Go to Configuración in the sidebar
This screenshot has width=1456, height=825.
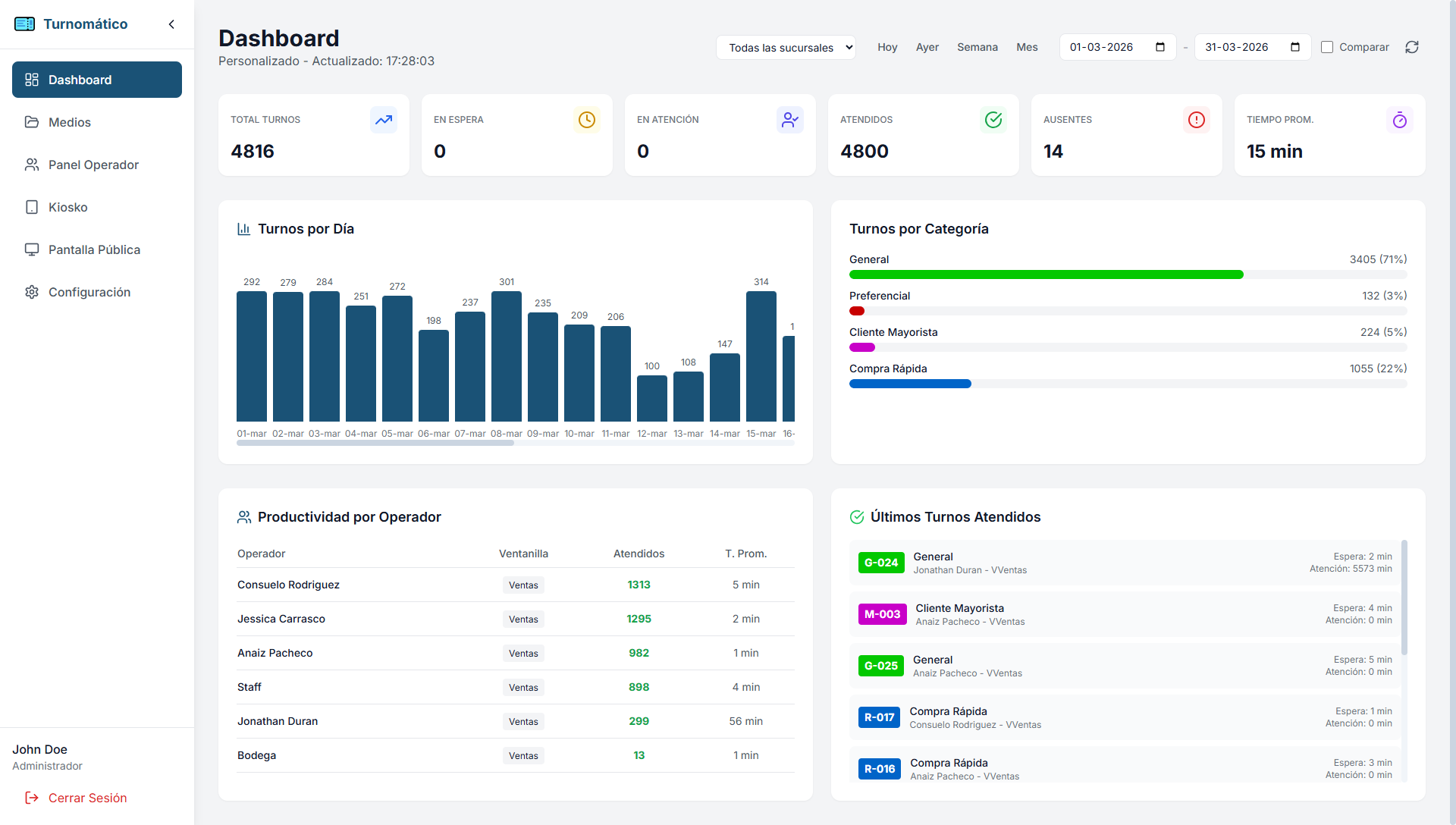[89, 292]
